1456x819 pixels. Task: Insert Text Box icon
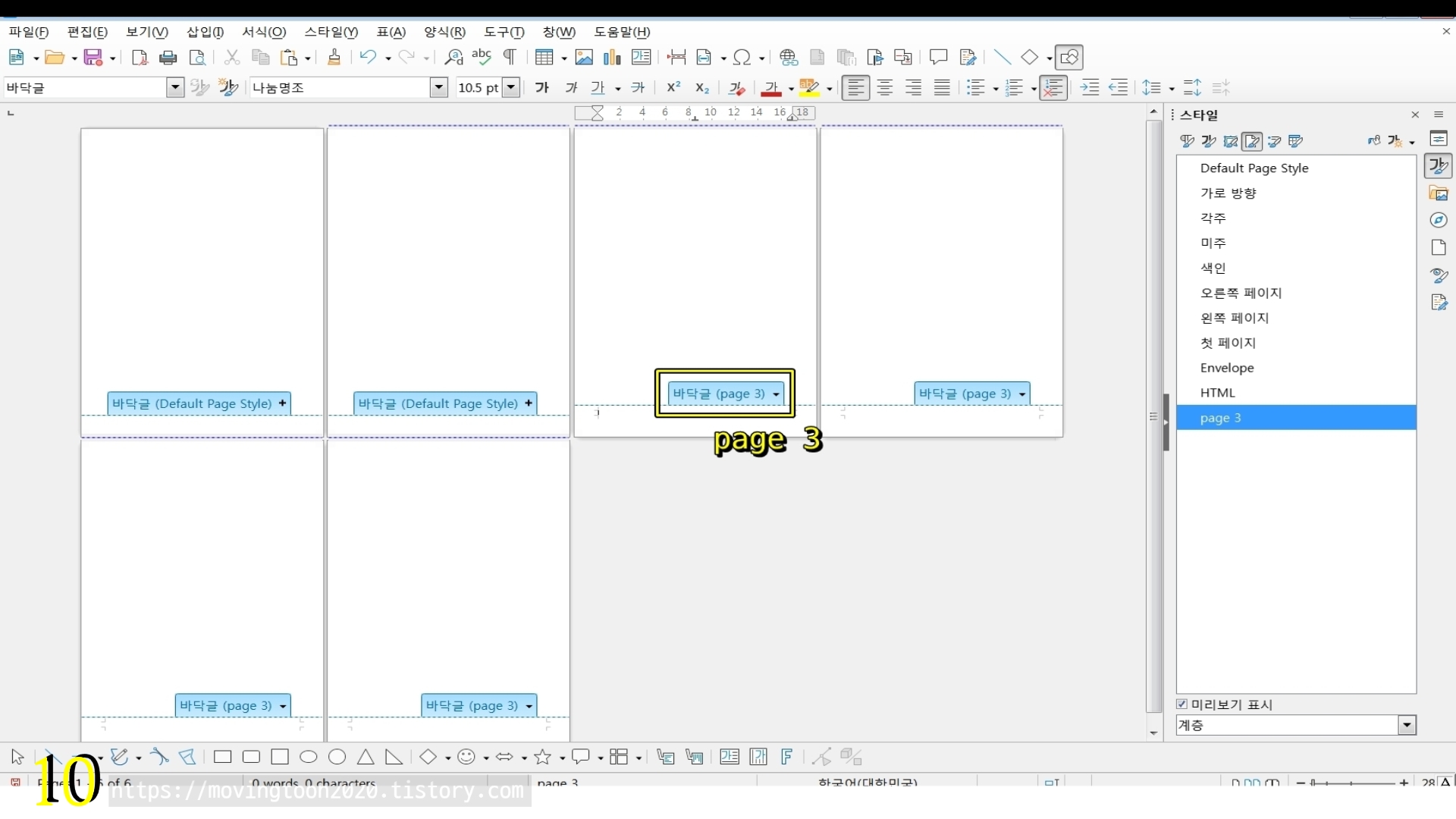pyautogui.click(x=641, y=58)
